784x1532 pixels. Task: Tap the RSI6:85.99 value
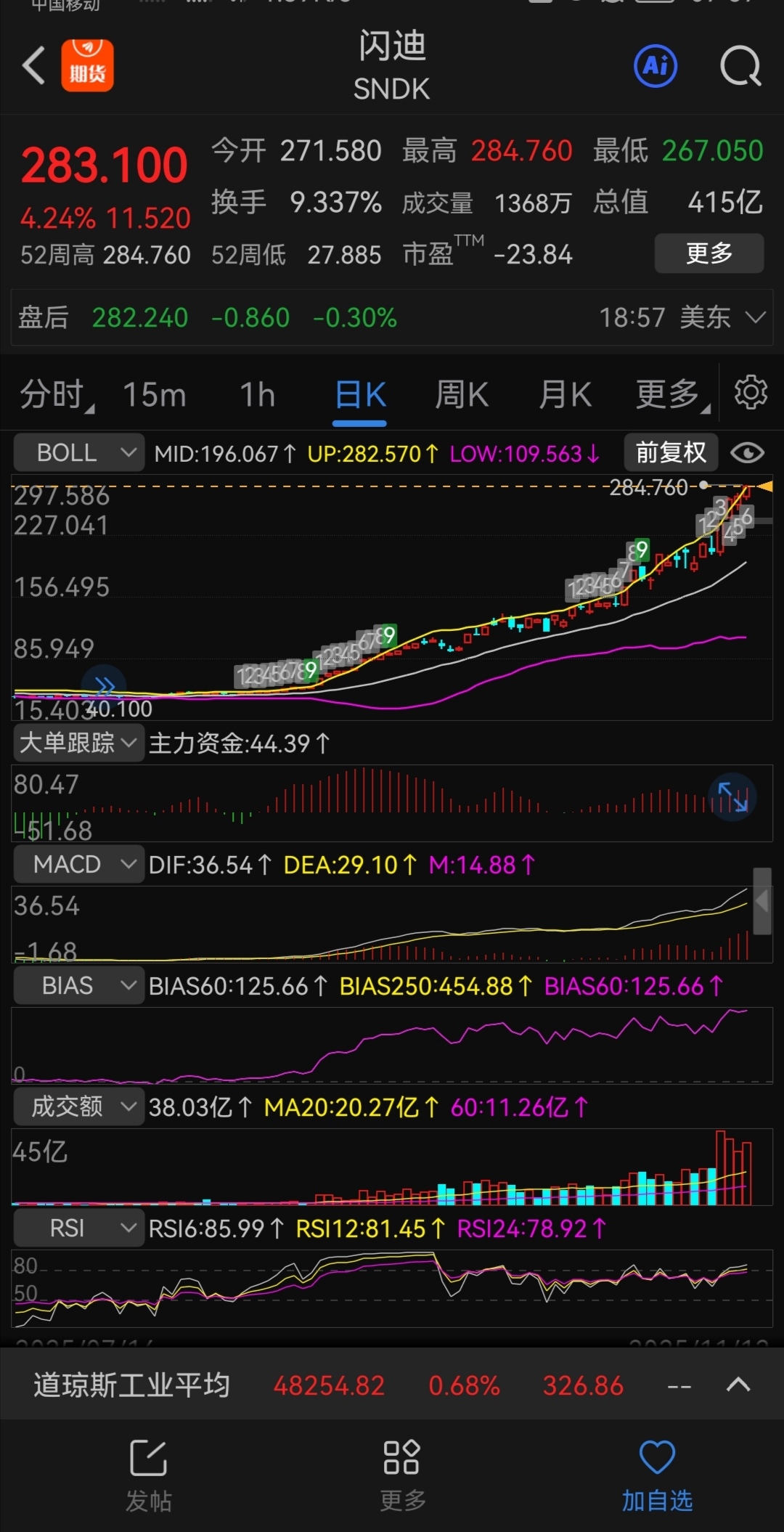[x=216, y=1228]
